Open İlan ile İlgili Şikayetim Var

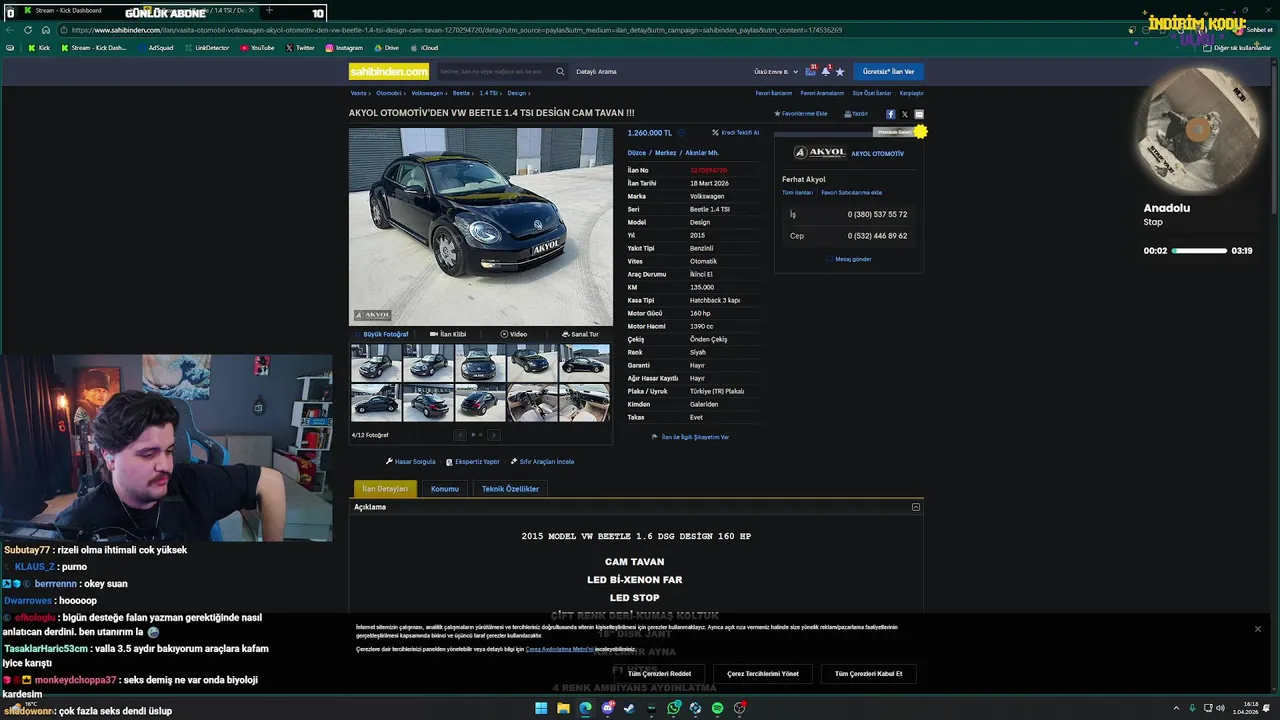[691, 437]
